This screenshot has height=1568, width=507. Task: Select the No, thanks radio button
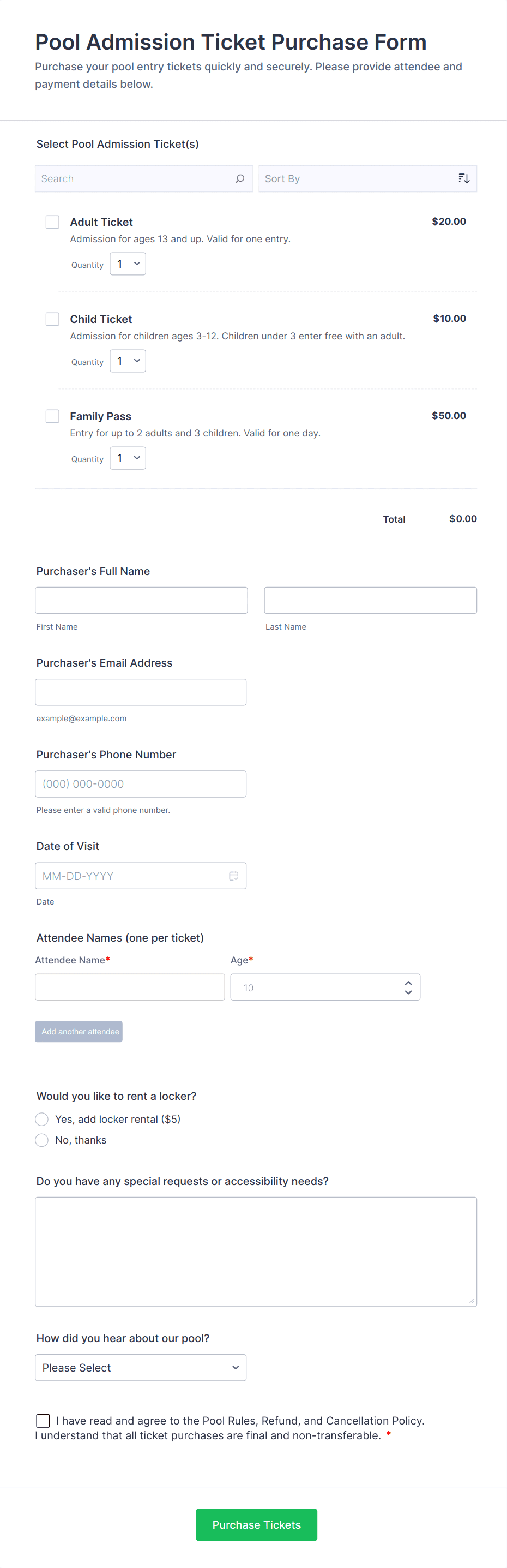pos(42,1140)
